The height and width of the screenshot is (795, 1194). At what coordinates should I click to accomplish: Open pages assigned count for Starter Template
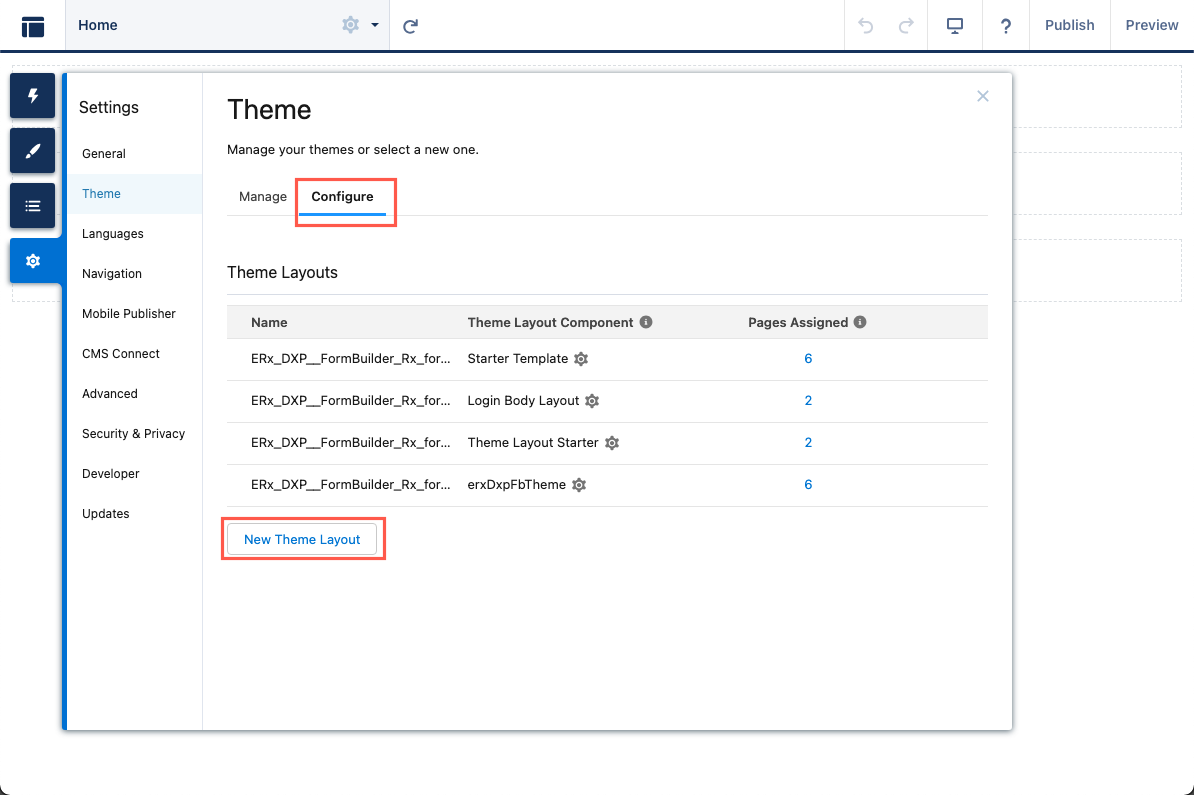tap(808, 359)
